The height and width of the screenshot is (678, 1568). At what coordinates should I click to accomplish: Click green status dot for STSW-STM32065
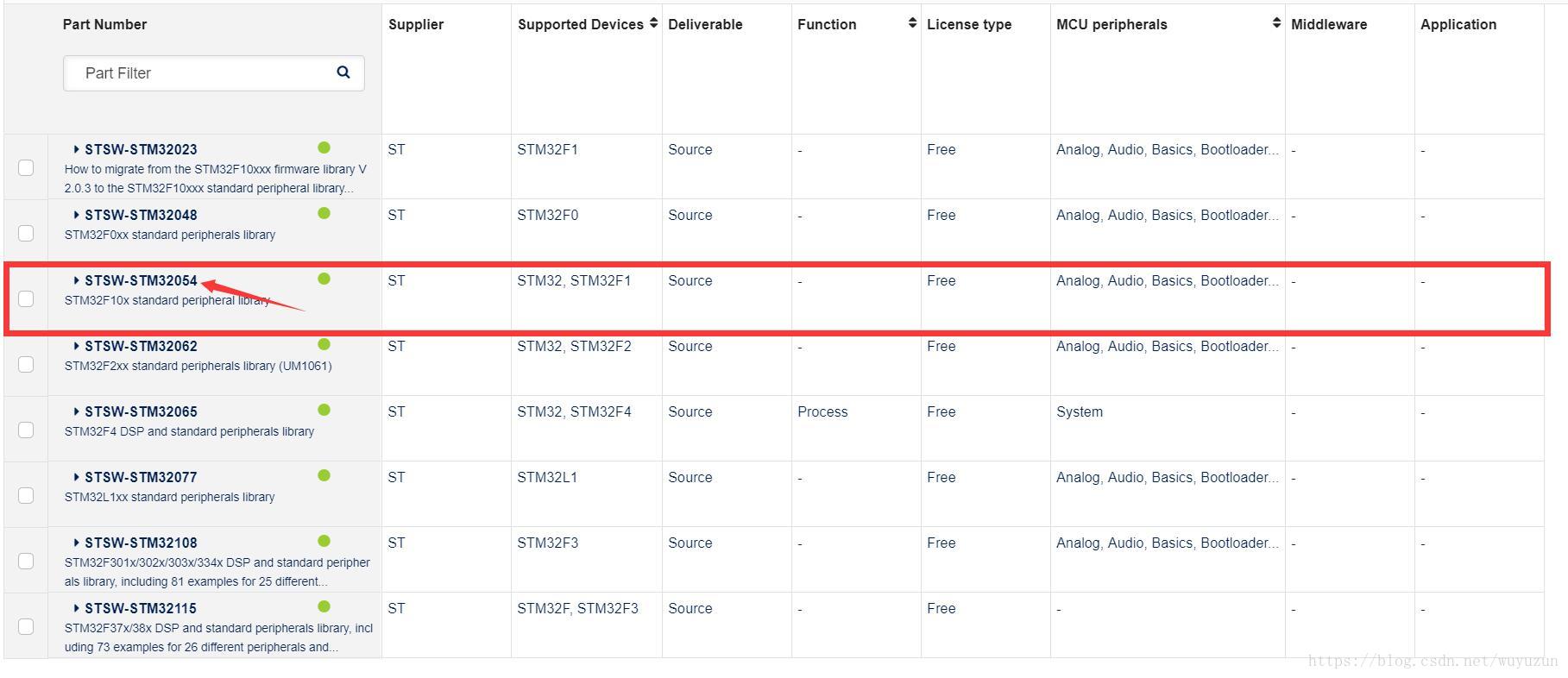324,410
